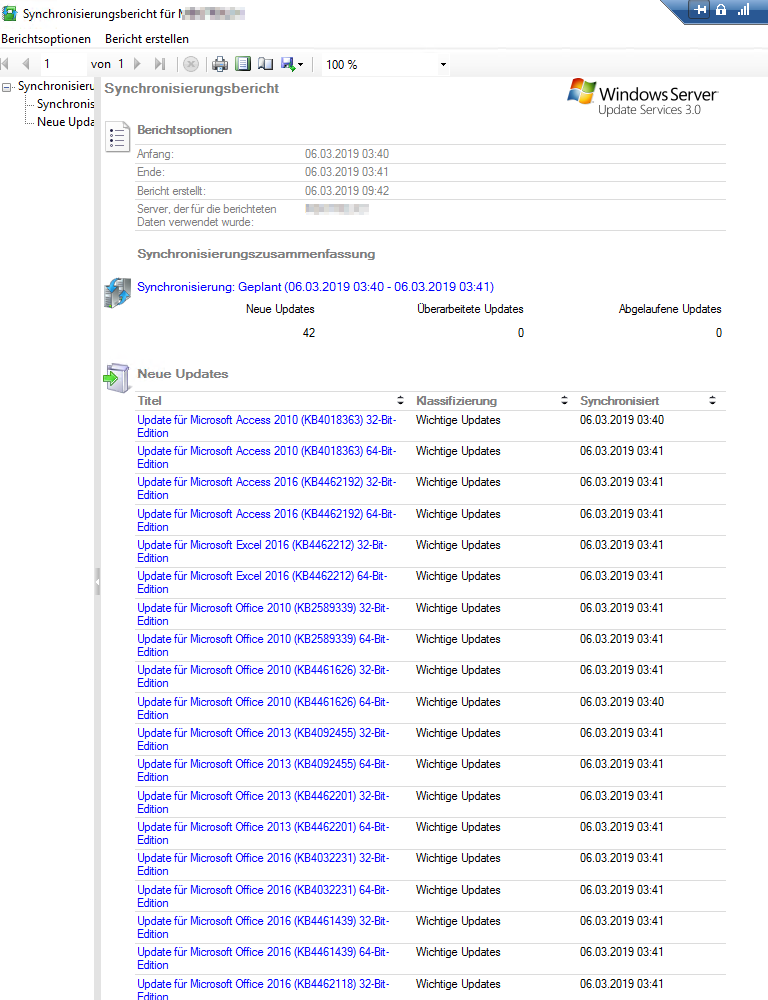
Task: Click the WSUS window title icon
Action: click(x=10, y=13)
